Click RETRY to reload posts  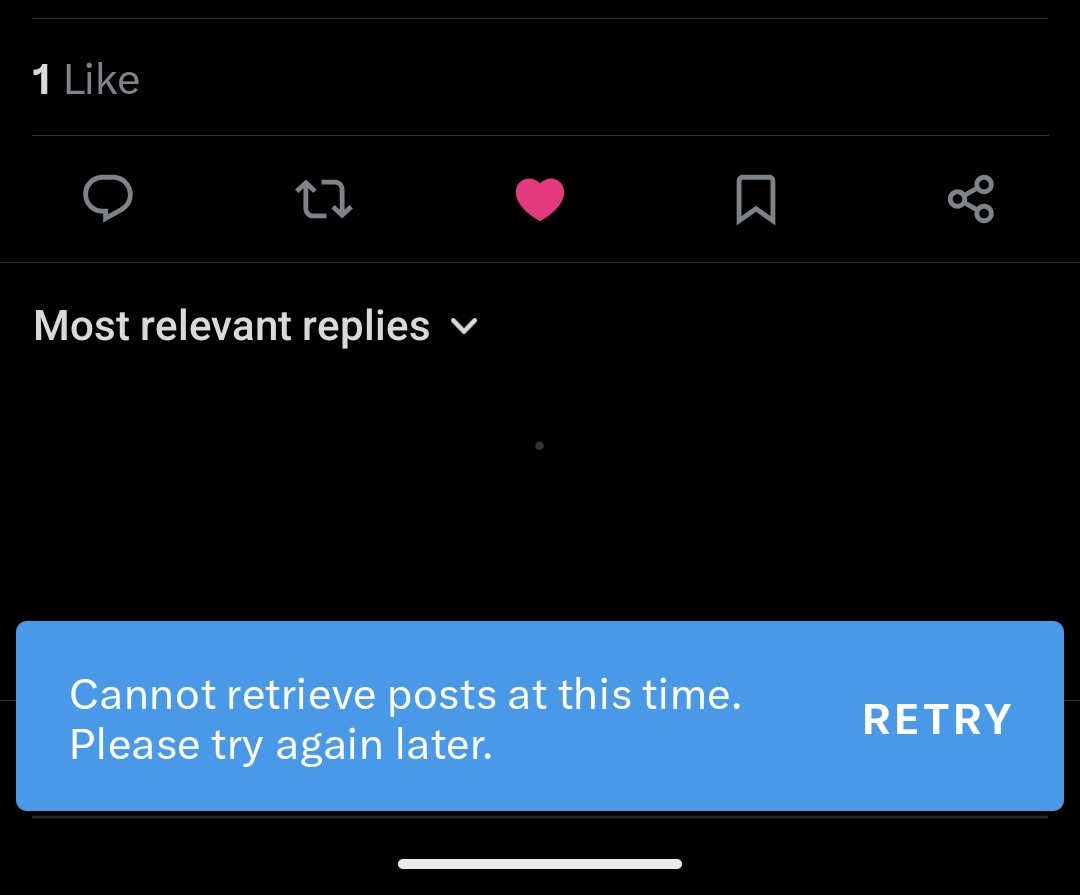point(937,719)
